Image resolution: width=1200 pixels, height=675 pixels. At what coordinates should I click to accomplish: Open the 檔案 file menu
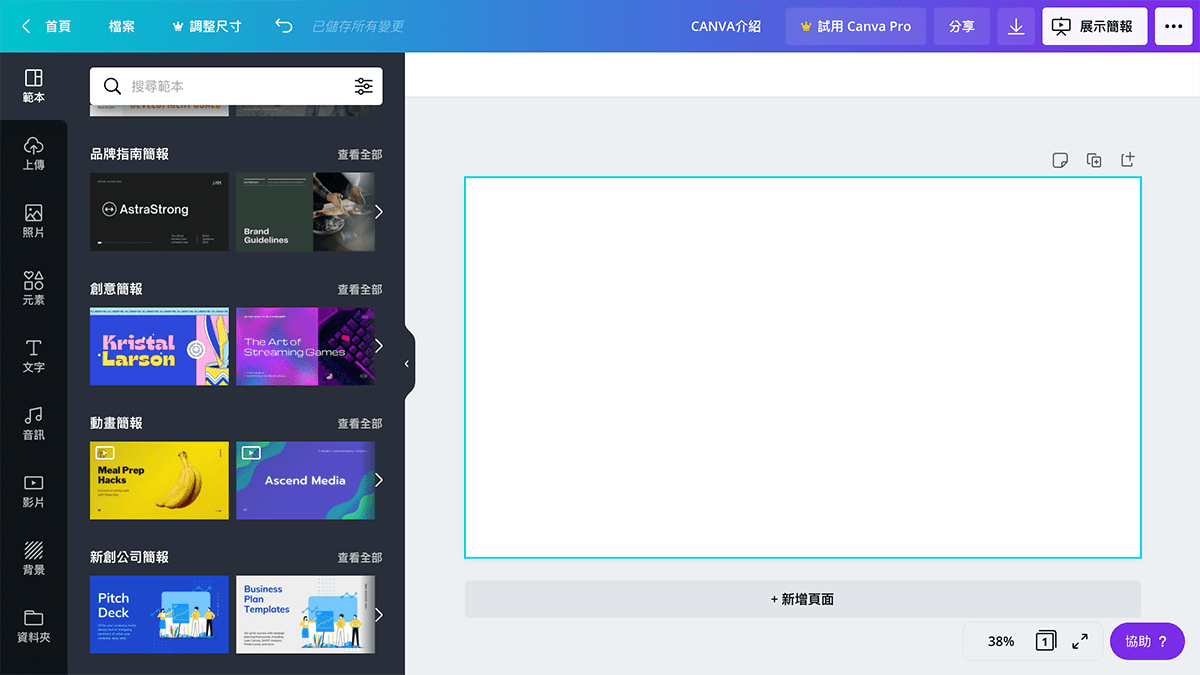[122, 26]
